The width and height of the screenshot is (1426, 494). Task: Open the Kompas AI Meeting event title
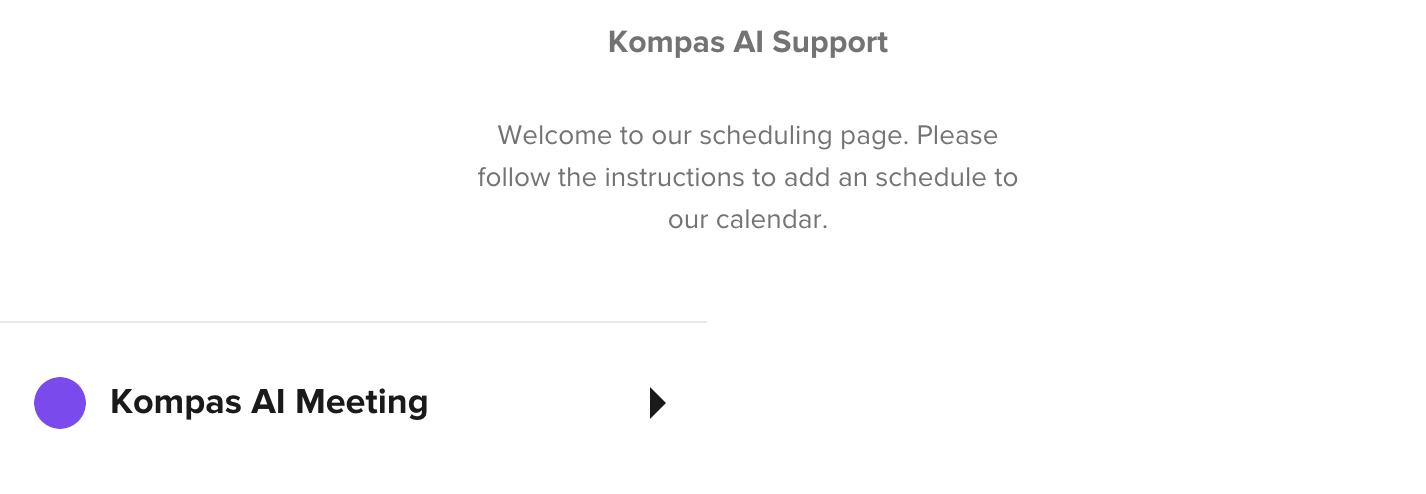coord(269,402)
